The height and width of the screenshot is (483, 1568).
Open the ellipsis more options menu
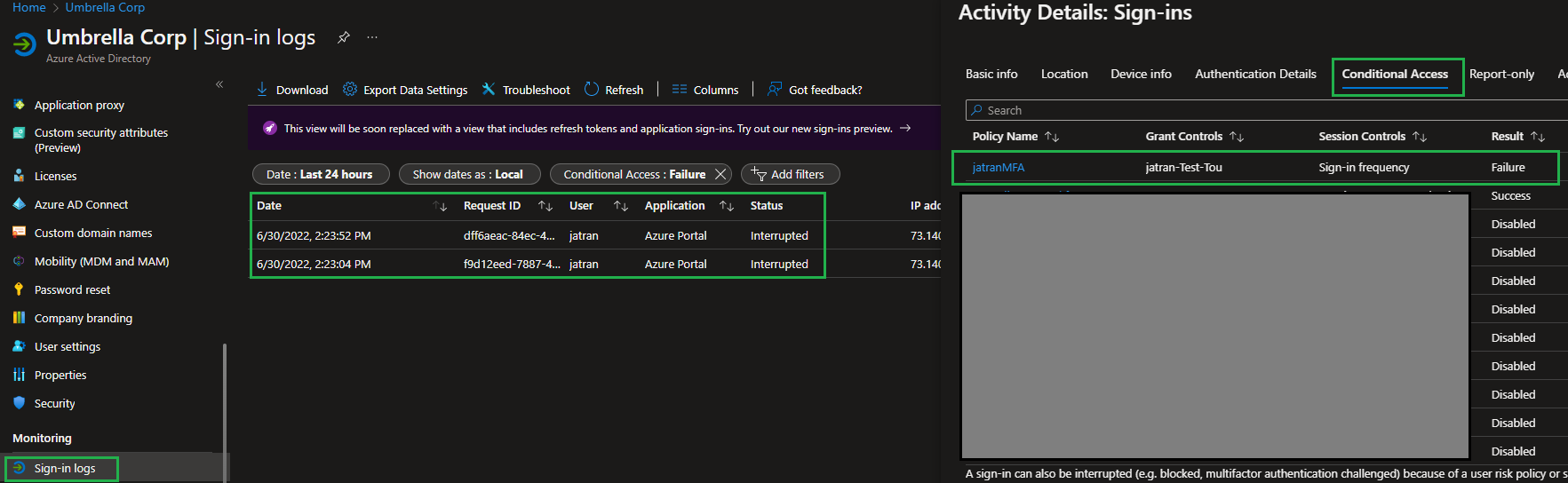(x=372, y=37)
